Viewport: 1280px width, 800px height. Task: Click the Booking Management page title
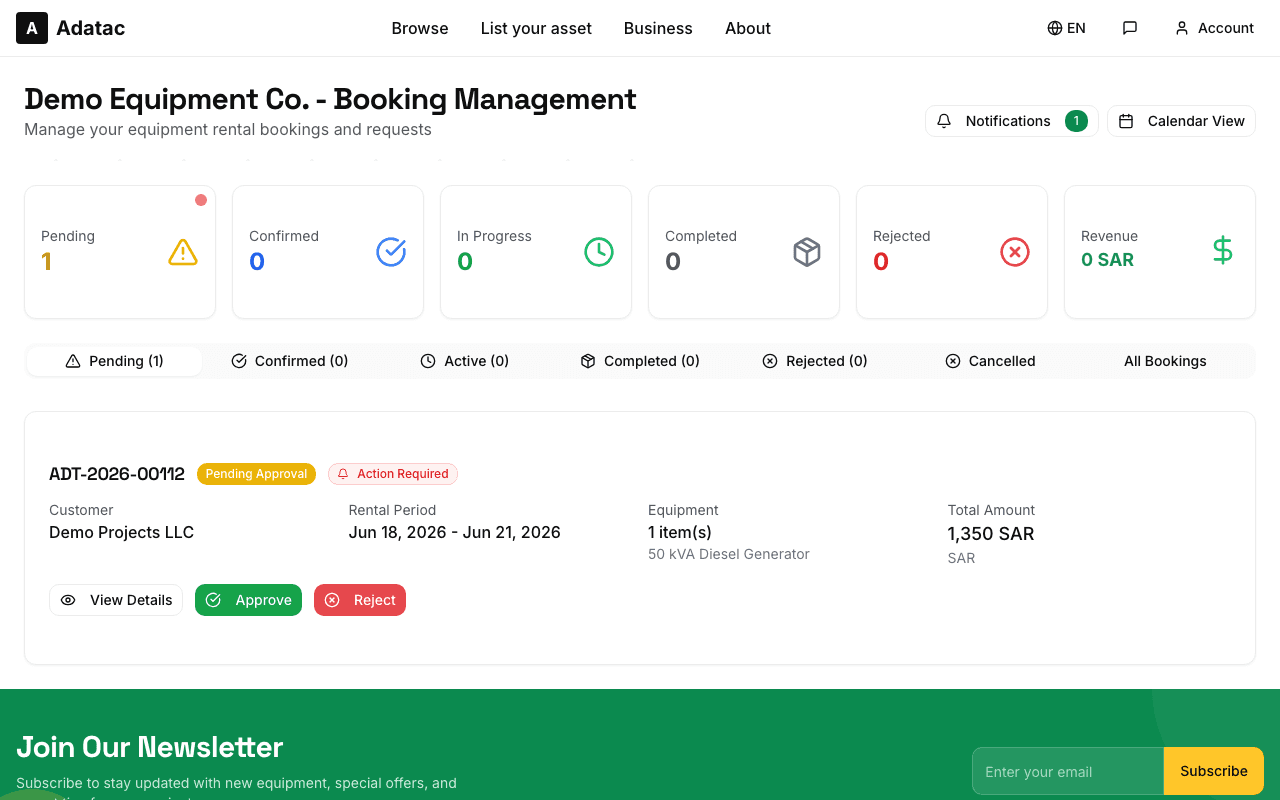[x=330, y=99]
